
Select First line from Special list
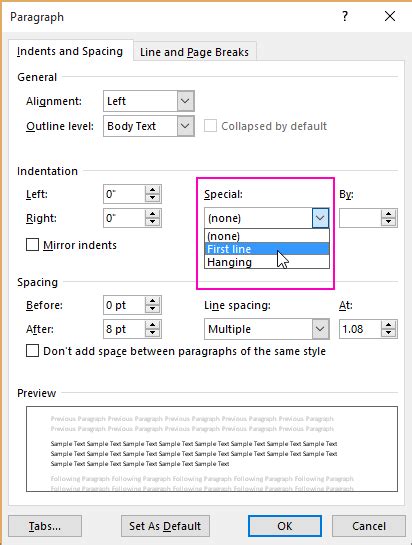coord(267,249)
